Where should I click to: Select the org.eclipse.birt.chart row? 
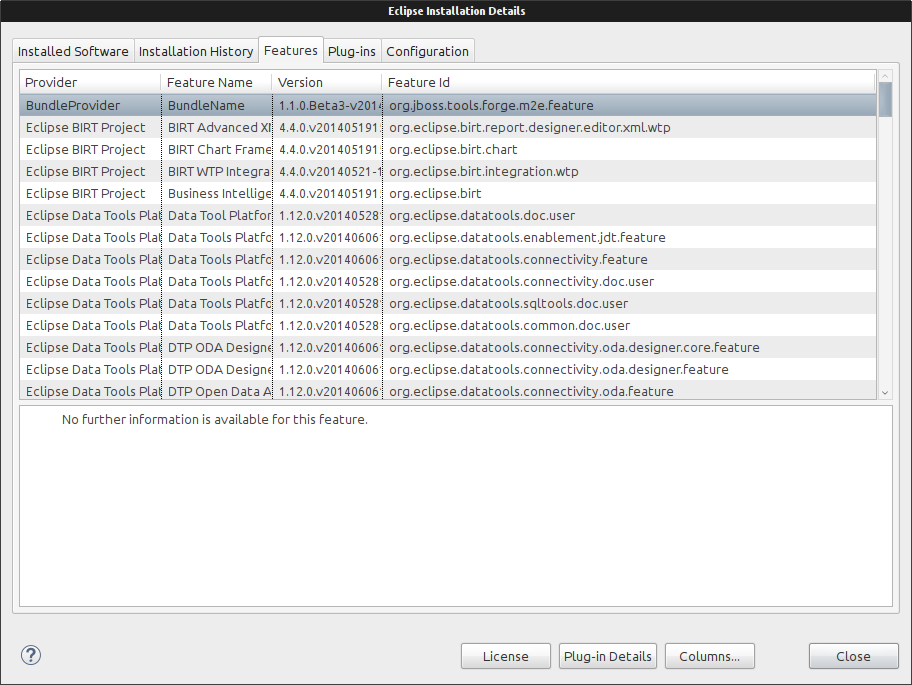[448, 149]
